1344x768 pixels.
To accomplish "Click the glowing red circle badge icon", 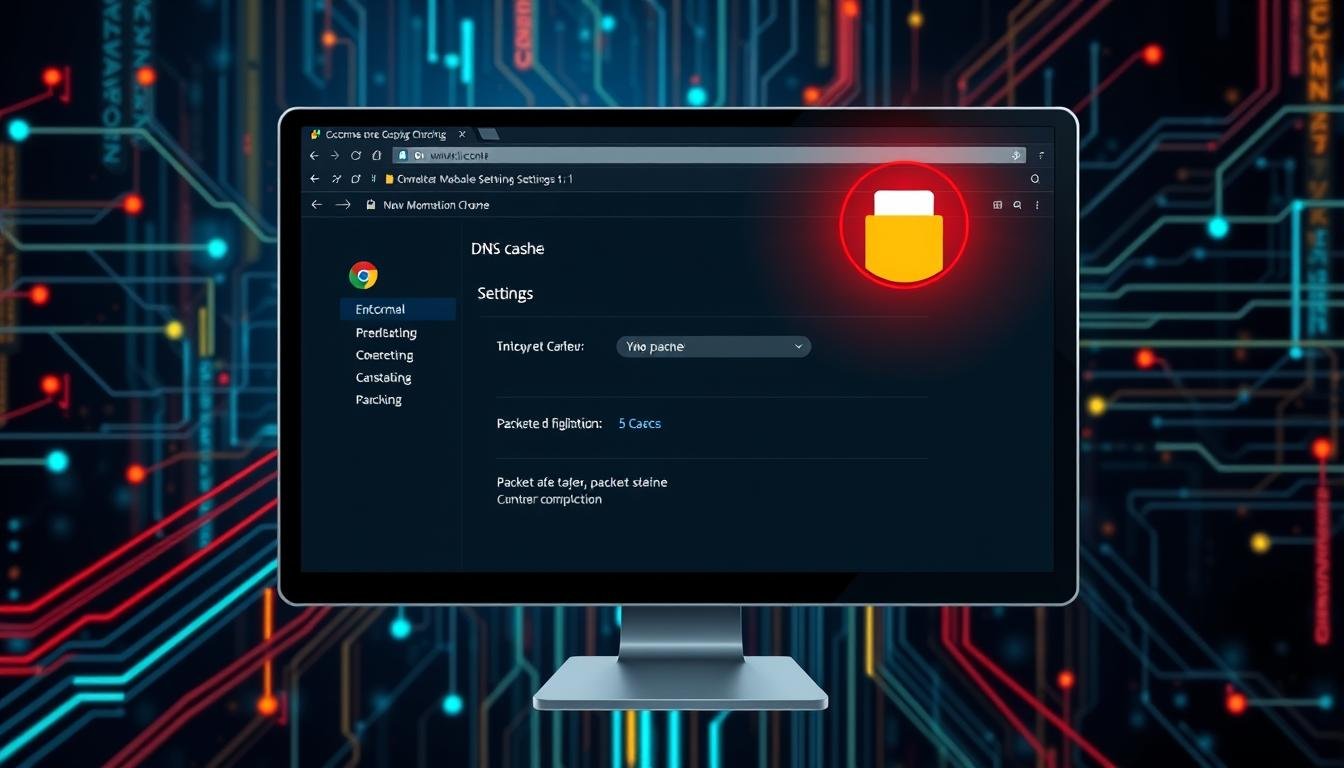I will tap(903, 225).
